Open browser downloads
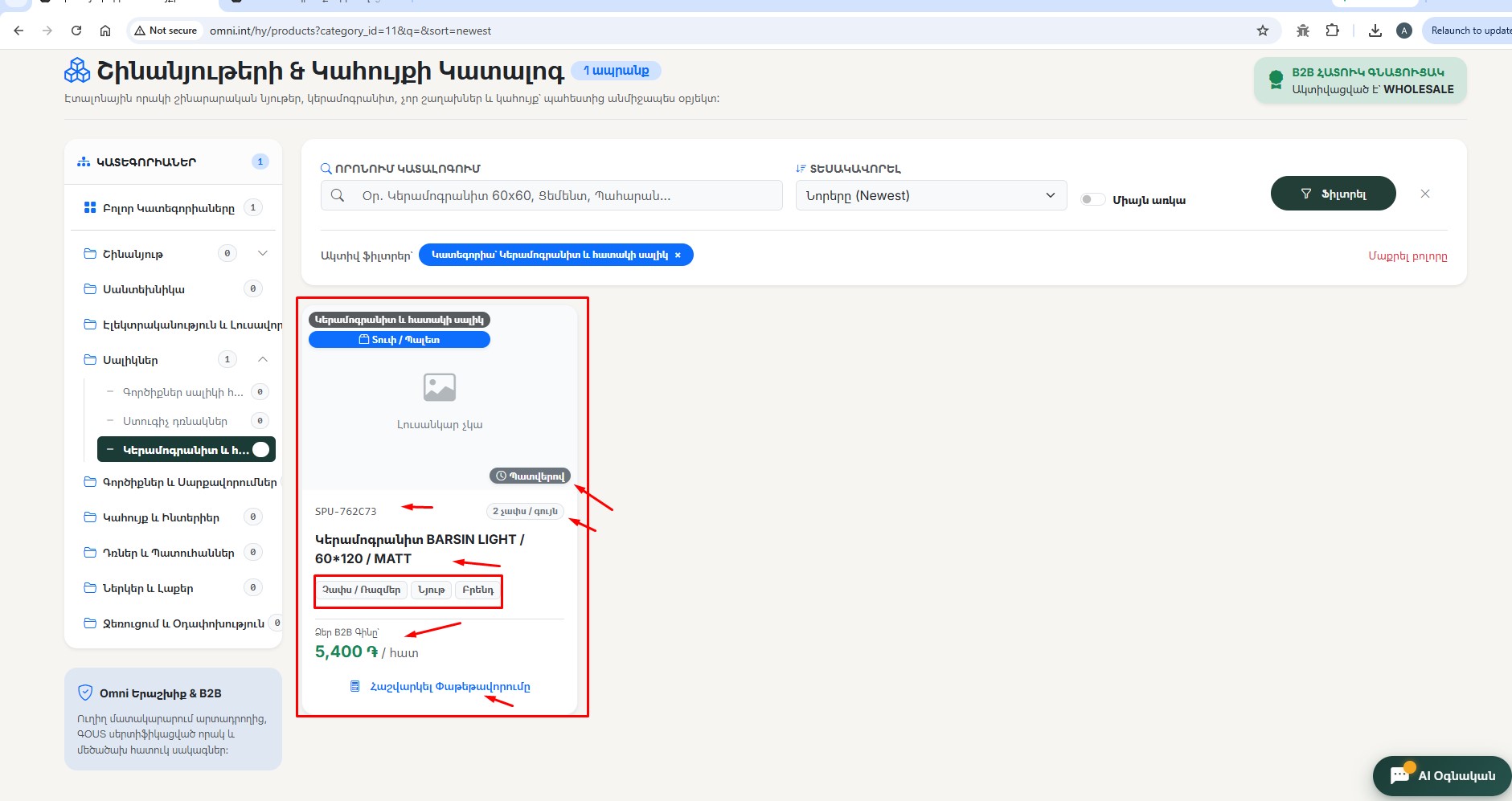1512x801 pixels. 1375,31
